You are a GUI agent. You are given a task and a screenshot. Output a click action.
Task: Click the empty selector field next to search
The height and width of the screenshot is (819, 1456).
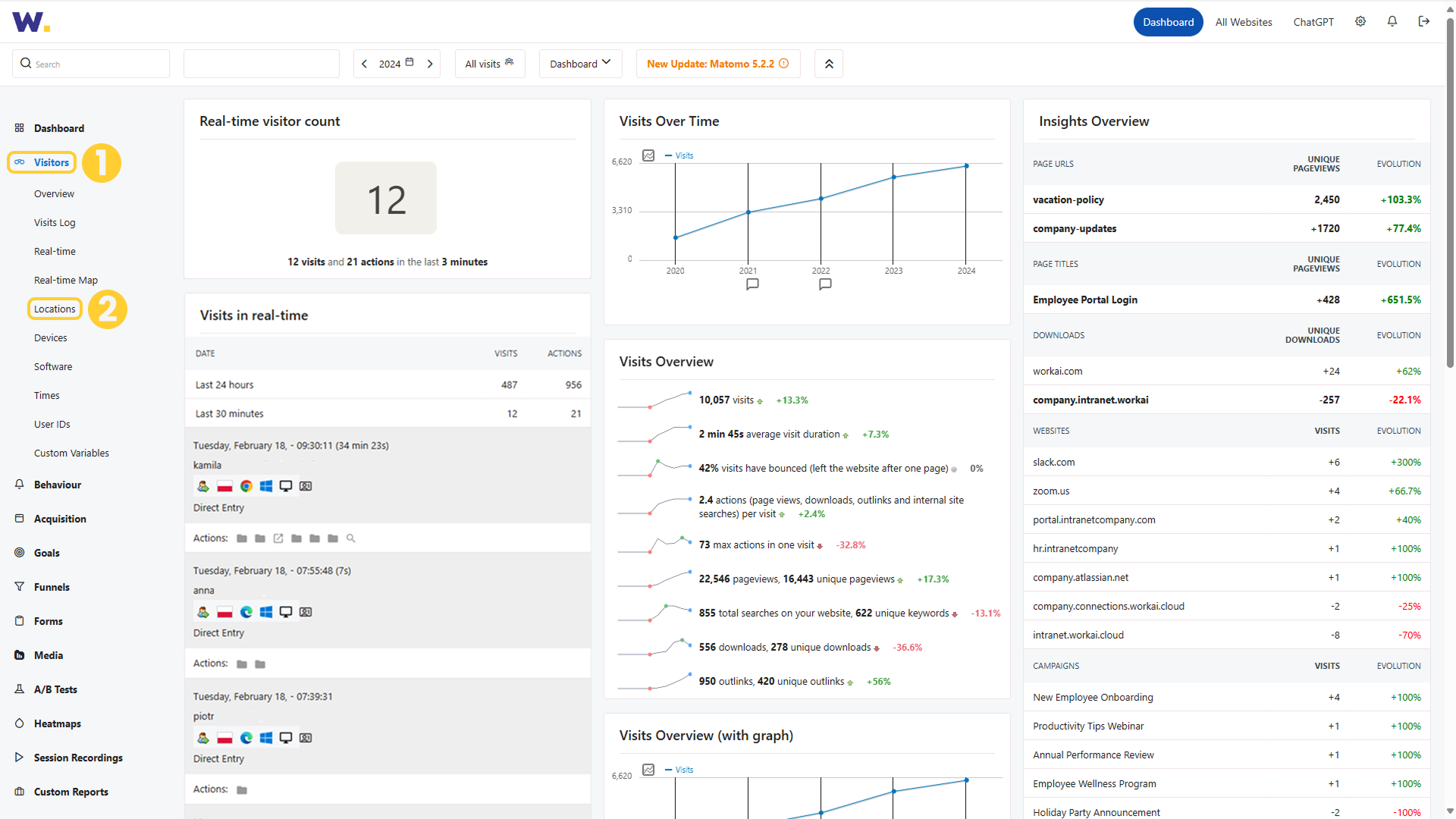pyautogui.click(x=262, y=64)
